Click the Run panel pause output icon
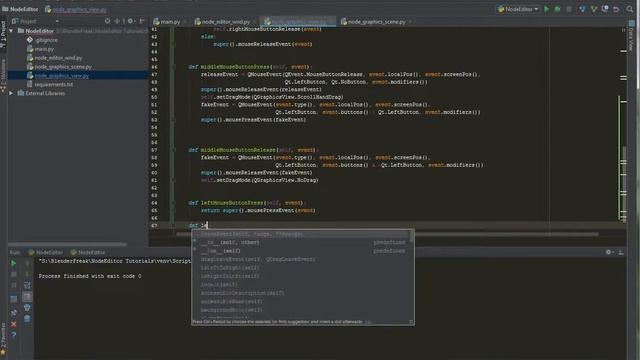640x360 pixels. (13, 285)
